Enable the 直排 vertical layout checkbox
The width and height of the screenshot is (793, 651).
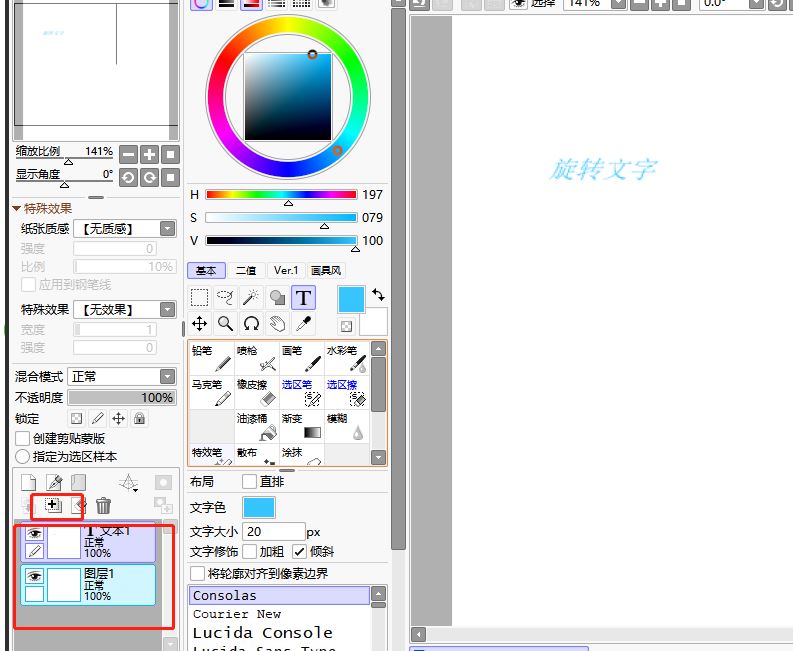pyautogui.click(x=249, y=482)
